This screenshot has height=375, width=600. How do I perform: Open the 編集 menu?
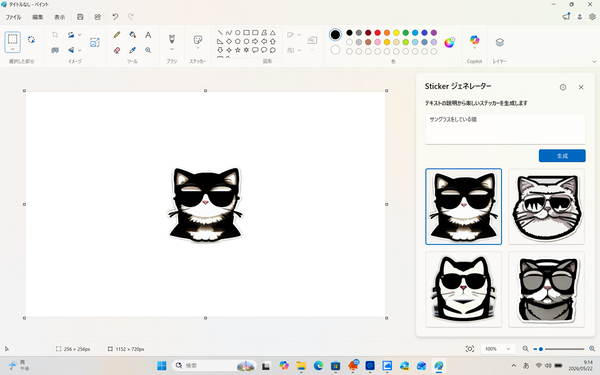(38, 17)
